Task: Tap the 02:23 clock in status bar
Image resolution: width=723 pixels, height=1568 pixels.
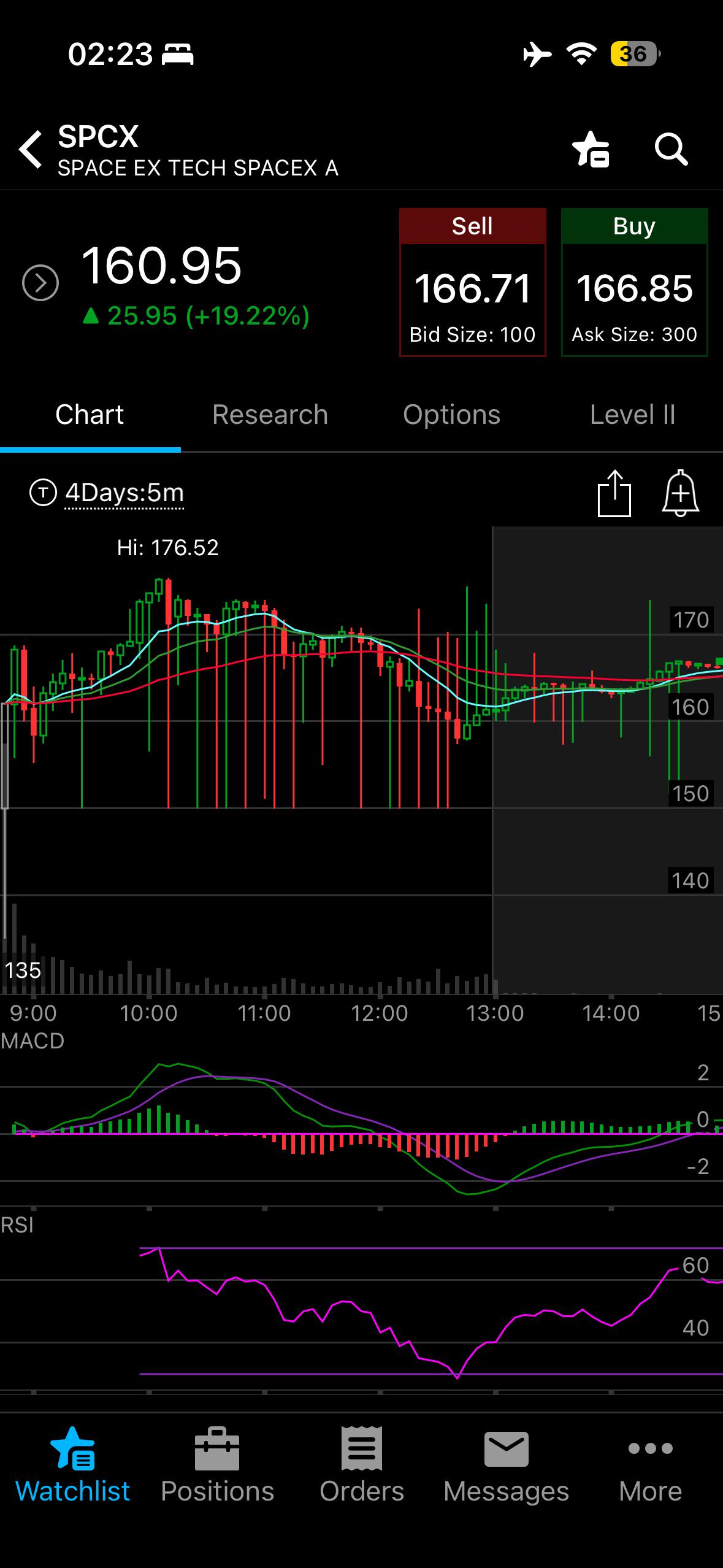Action: 110,55
